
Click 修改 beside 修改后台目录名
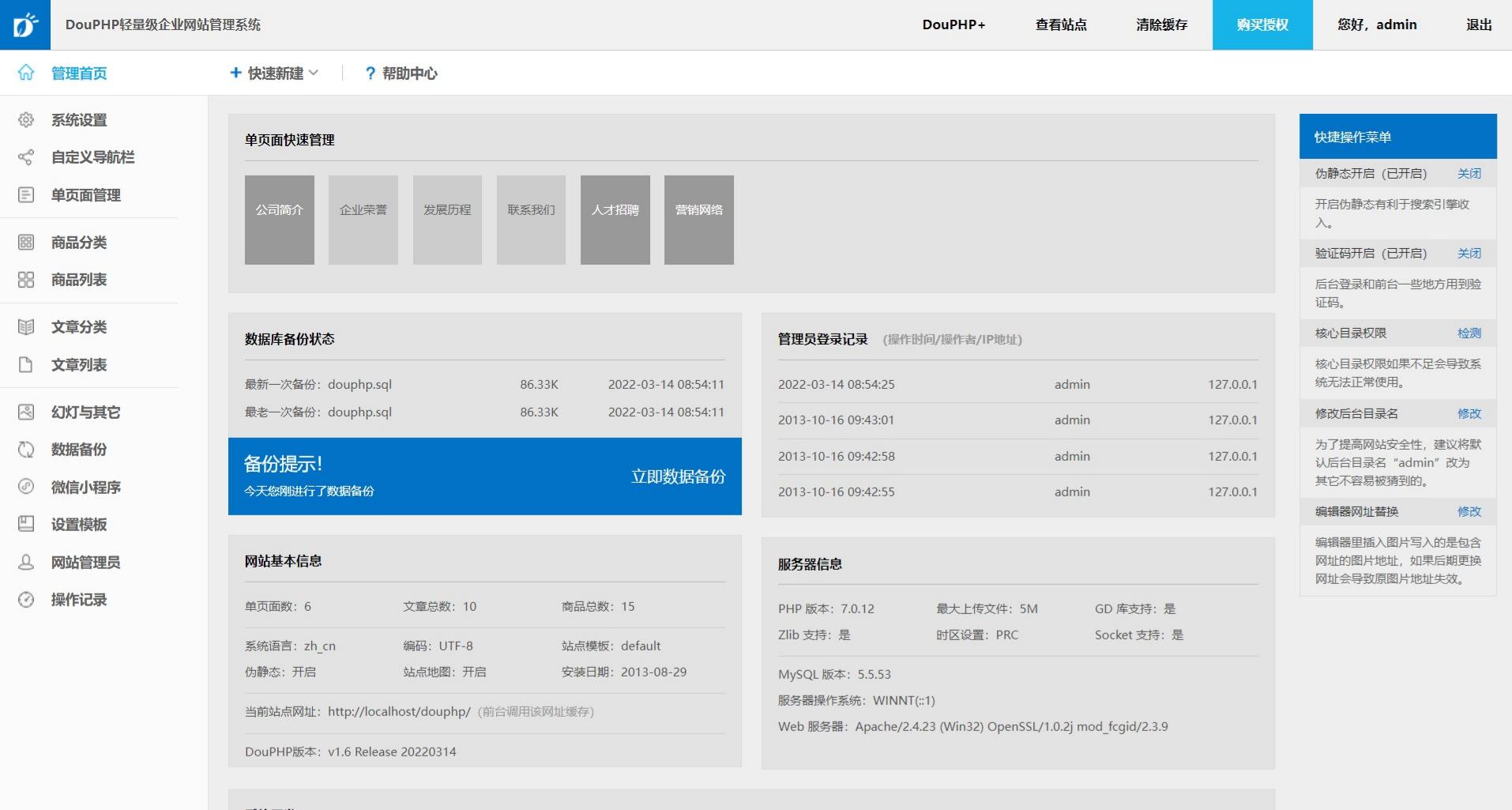coord(1469,413)
